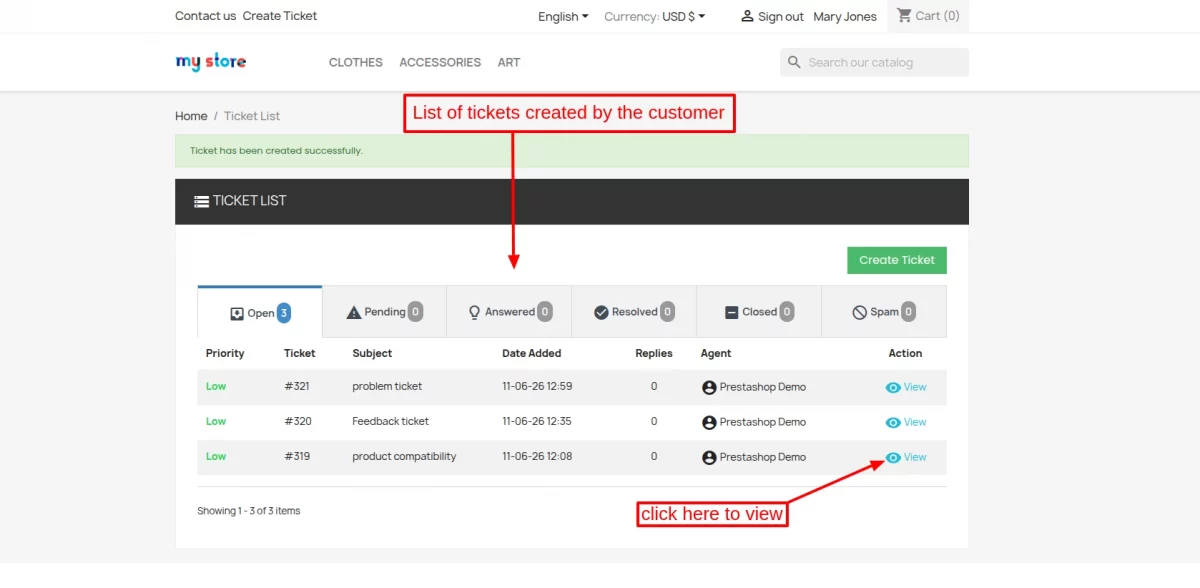Select the Open tickets tab
1200x588 pixels.
[260, 312]
